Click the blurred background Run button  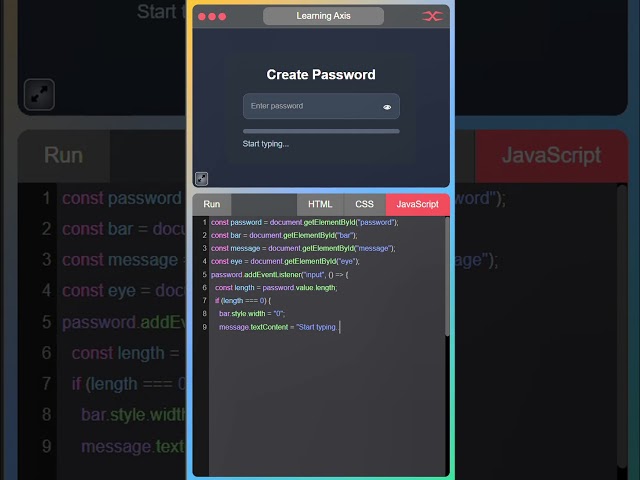coord(64,156)
